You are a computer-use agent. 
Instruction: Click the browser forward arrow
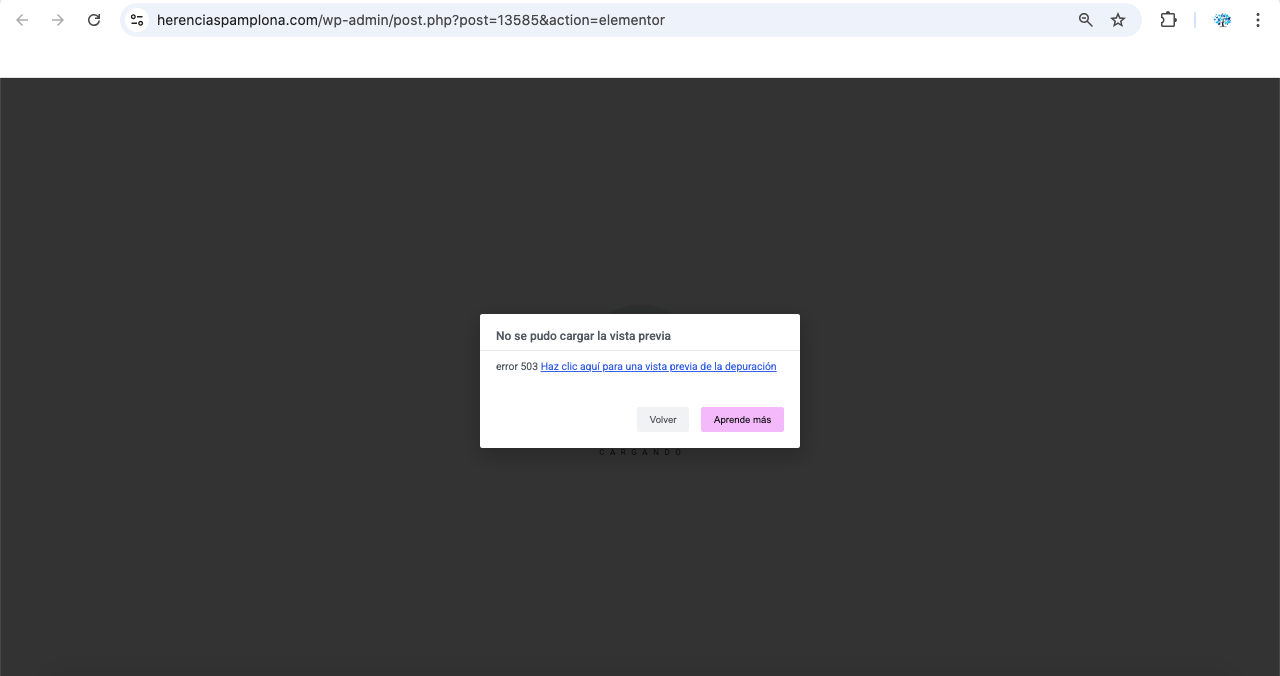click(x=58, y=20)
